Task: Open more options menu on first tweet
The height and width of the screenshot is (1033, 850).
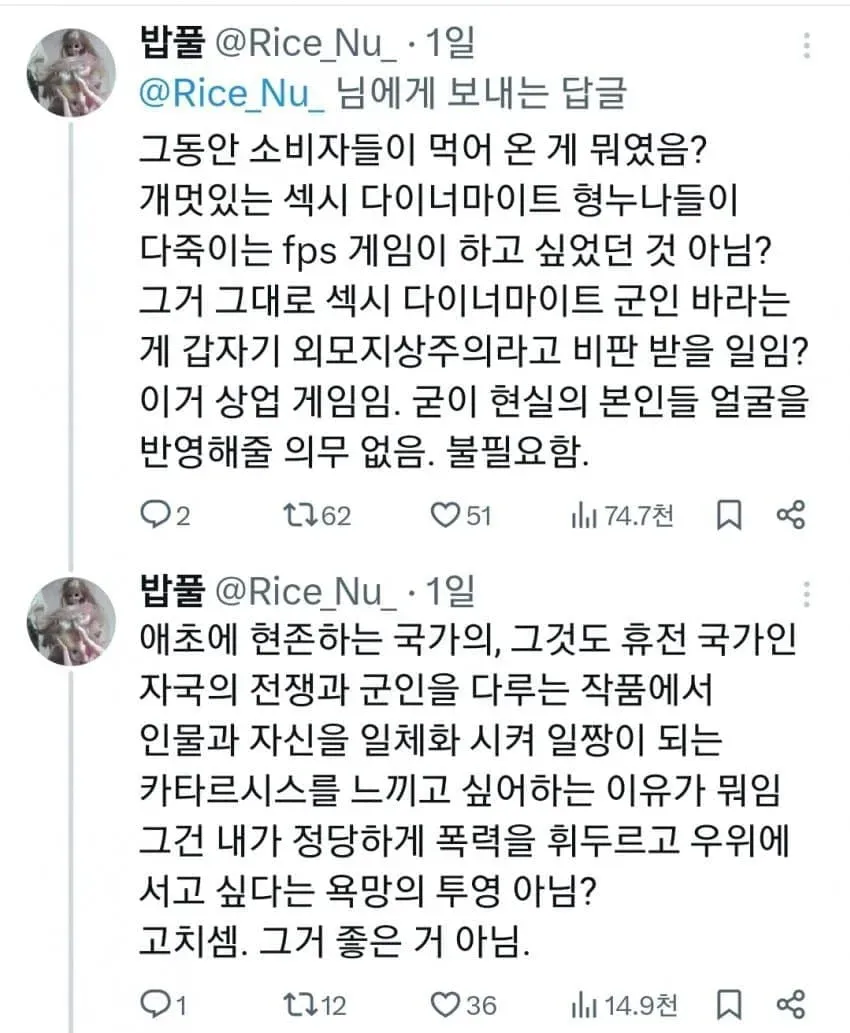Action: (x=807, y=45)
